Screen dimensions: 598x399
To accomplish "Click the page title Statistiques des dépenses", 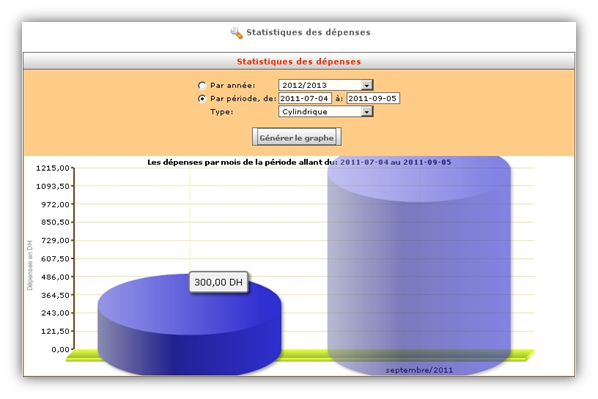I will 308,32.
